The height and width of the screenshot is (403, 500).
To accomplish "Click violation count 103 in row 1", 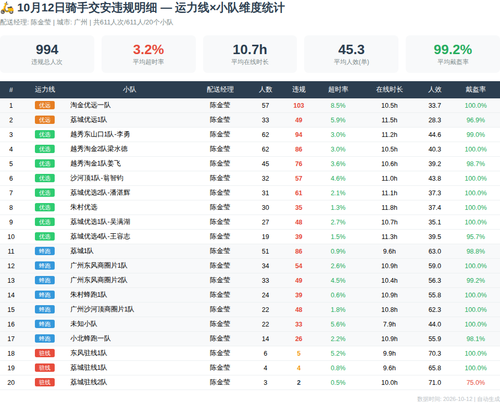I will 299,106.
